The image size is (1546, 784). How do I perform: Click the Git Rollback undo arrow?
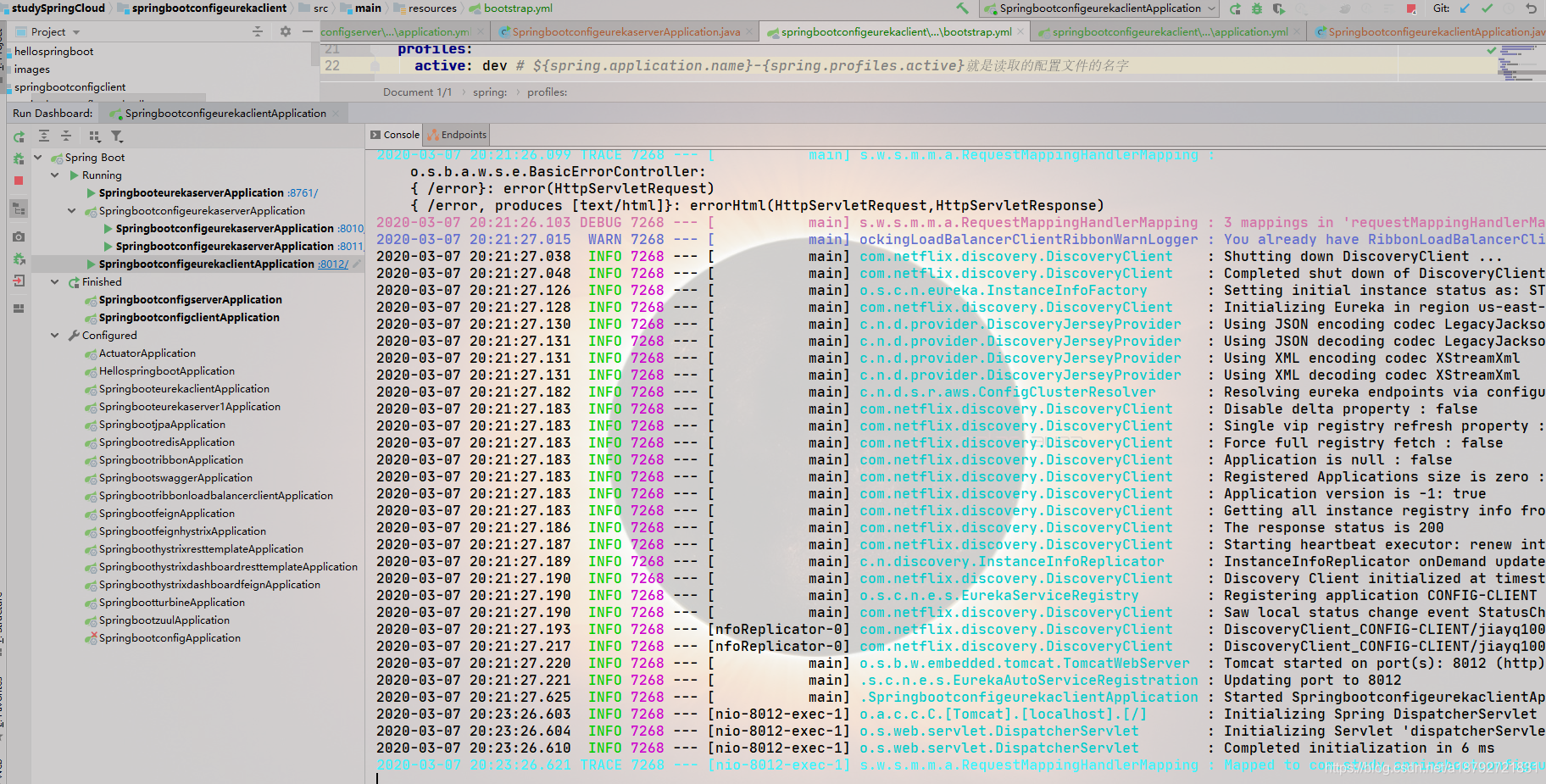point(1531,8)
